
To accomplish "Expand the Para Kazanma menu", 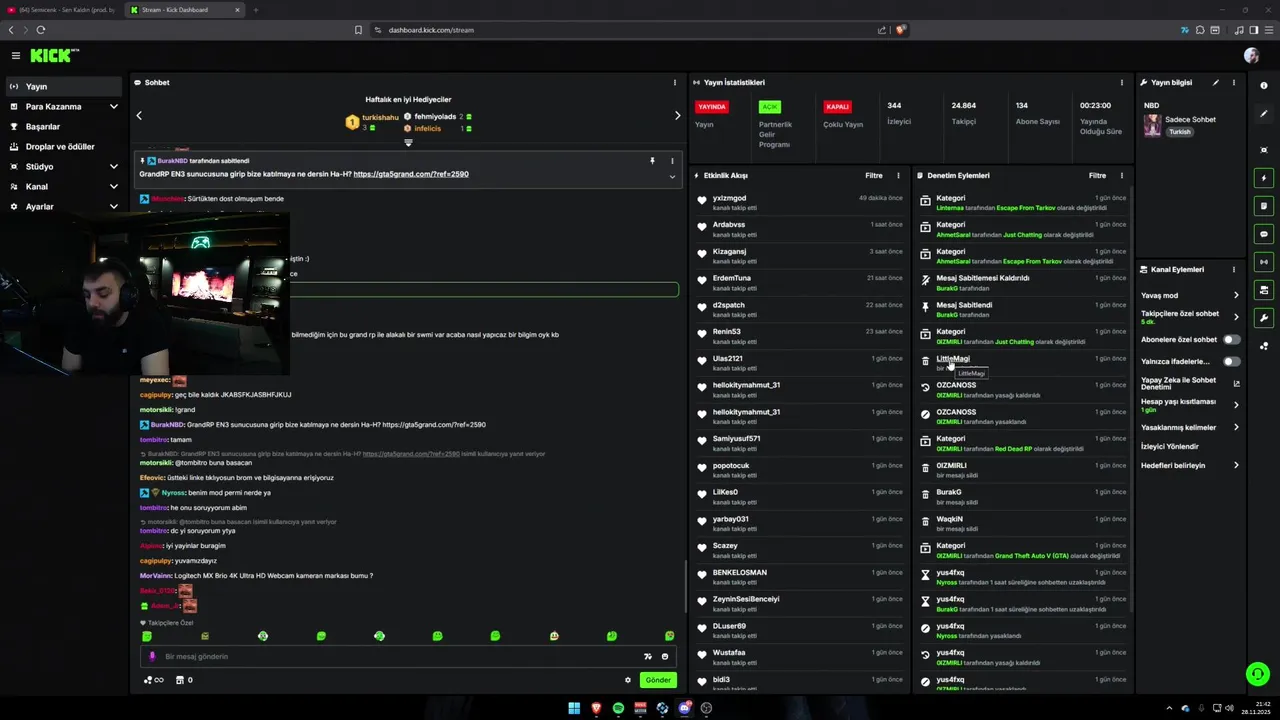I will (x=65, y=106).
